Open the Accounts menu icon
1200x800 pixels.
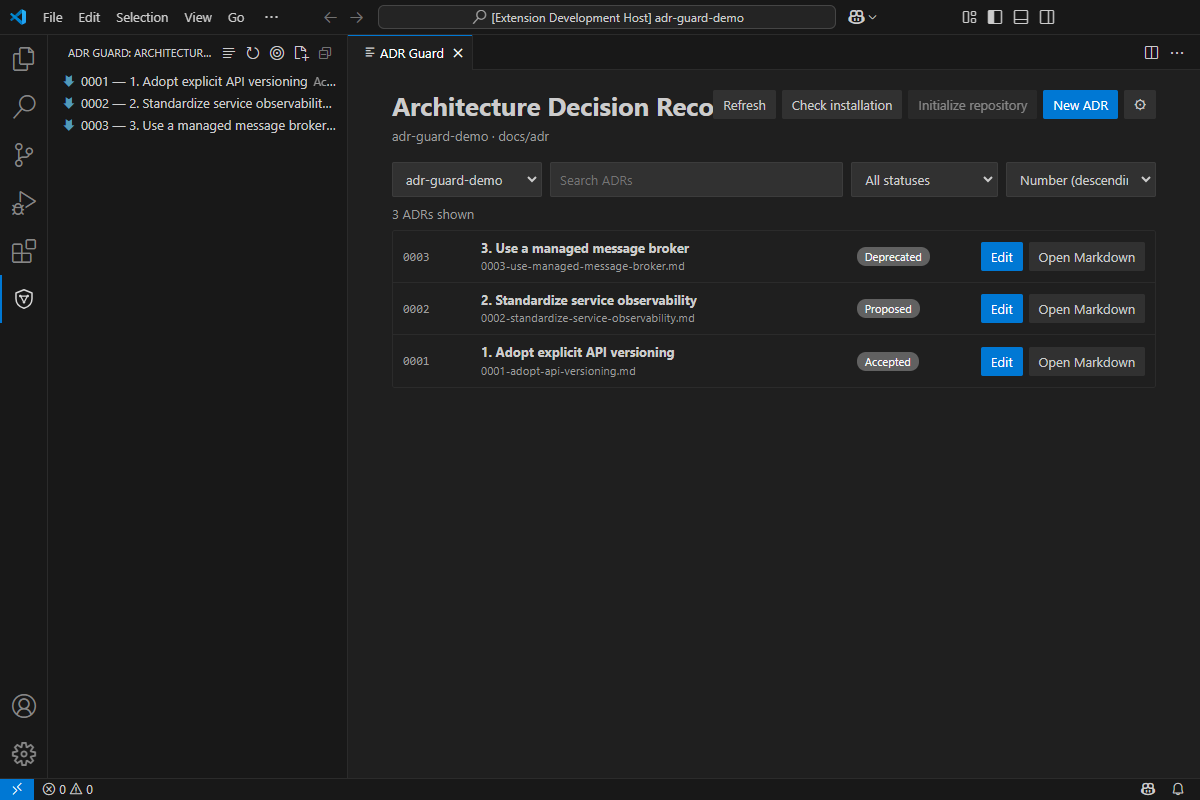(24, 706)
